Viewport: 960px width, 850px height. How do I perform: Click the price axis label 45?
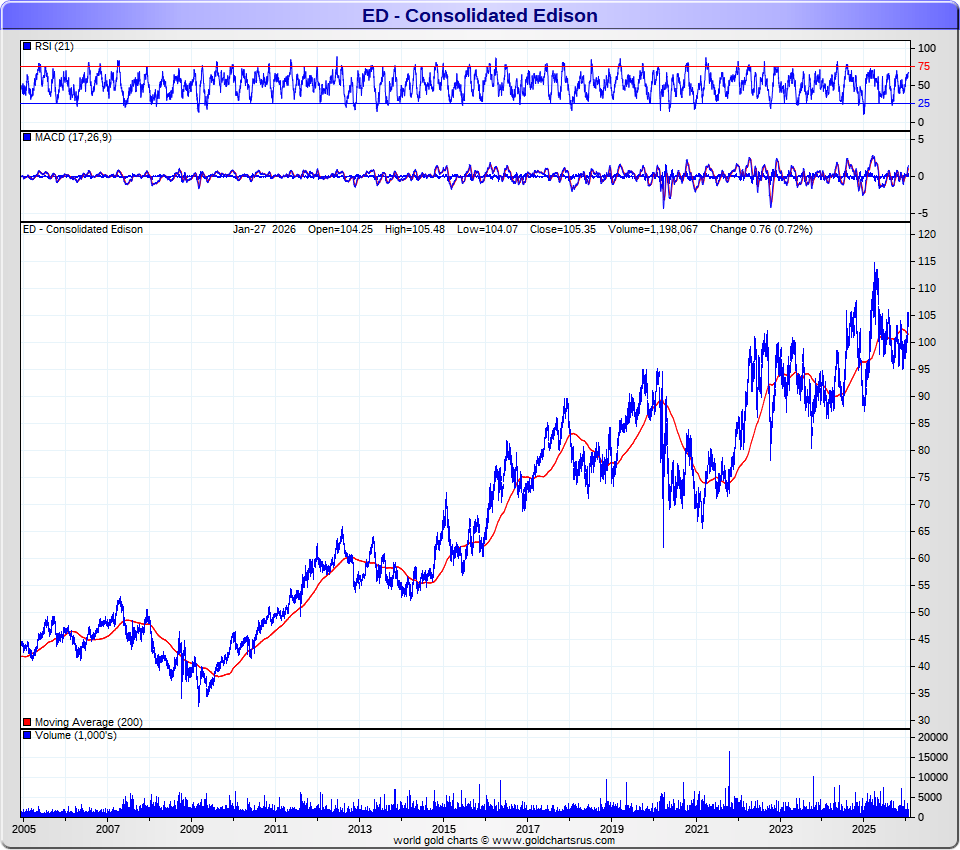click(x=924, y=639)
